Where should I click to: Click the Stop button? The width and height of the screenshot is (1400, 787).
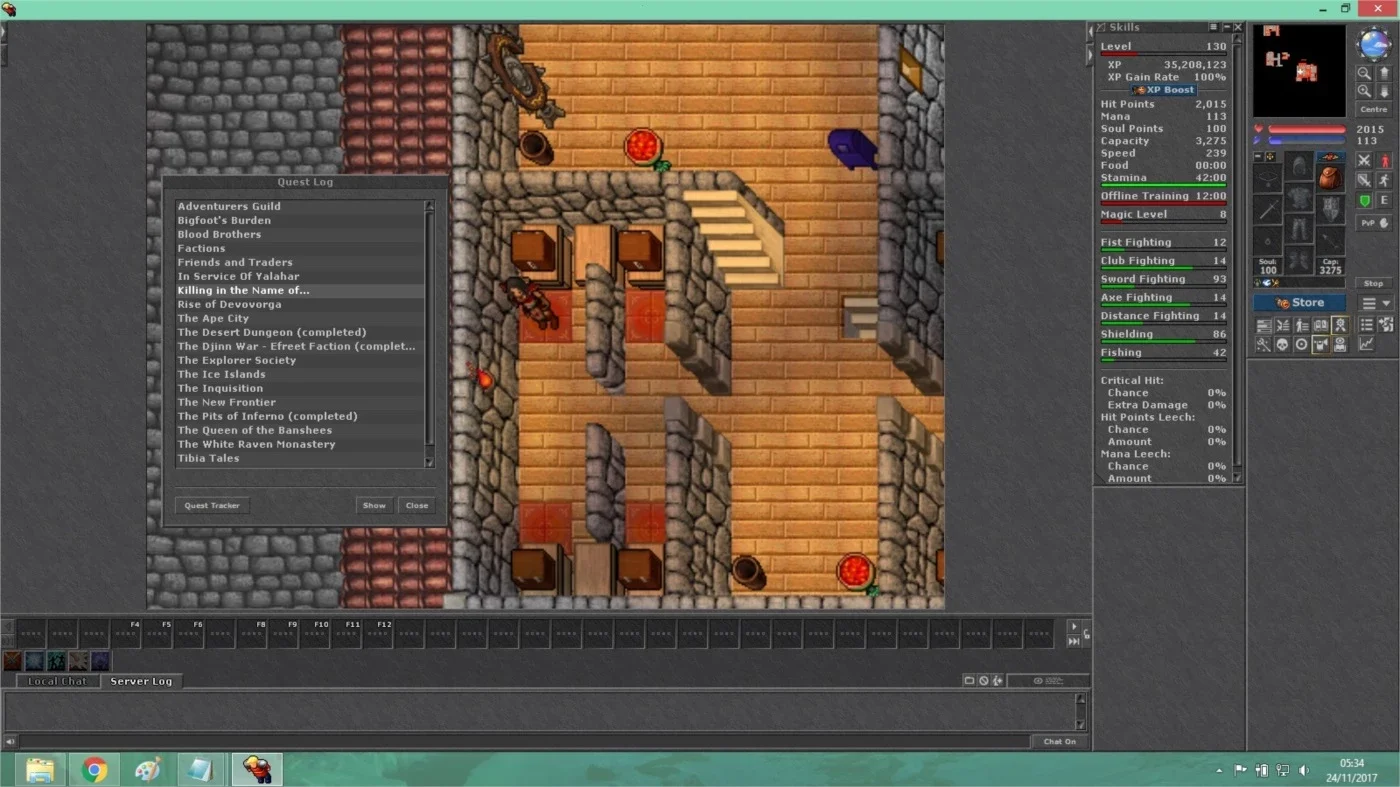pos(1374,283)
